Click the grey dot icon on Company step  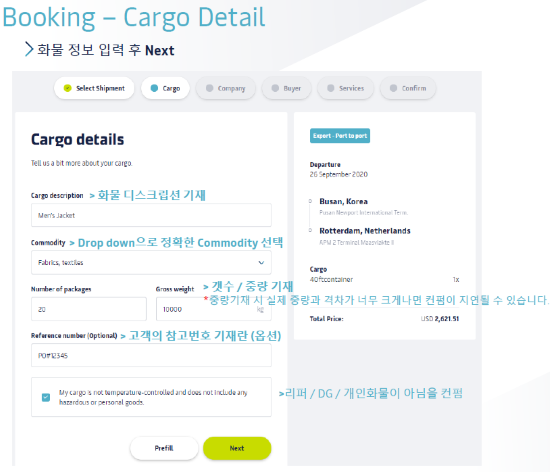(x=209, y=88)
